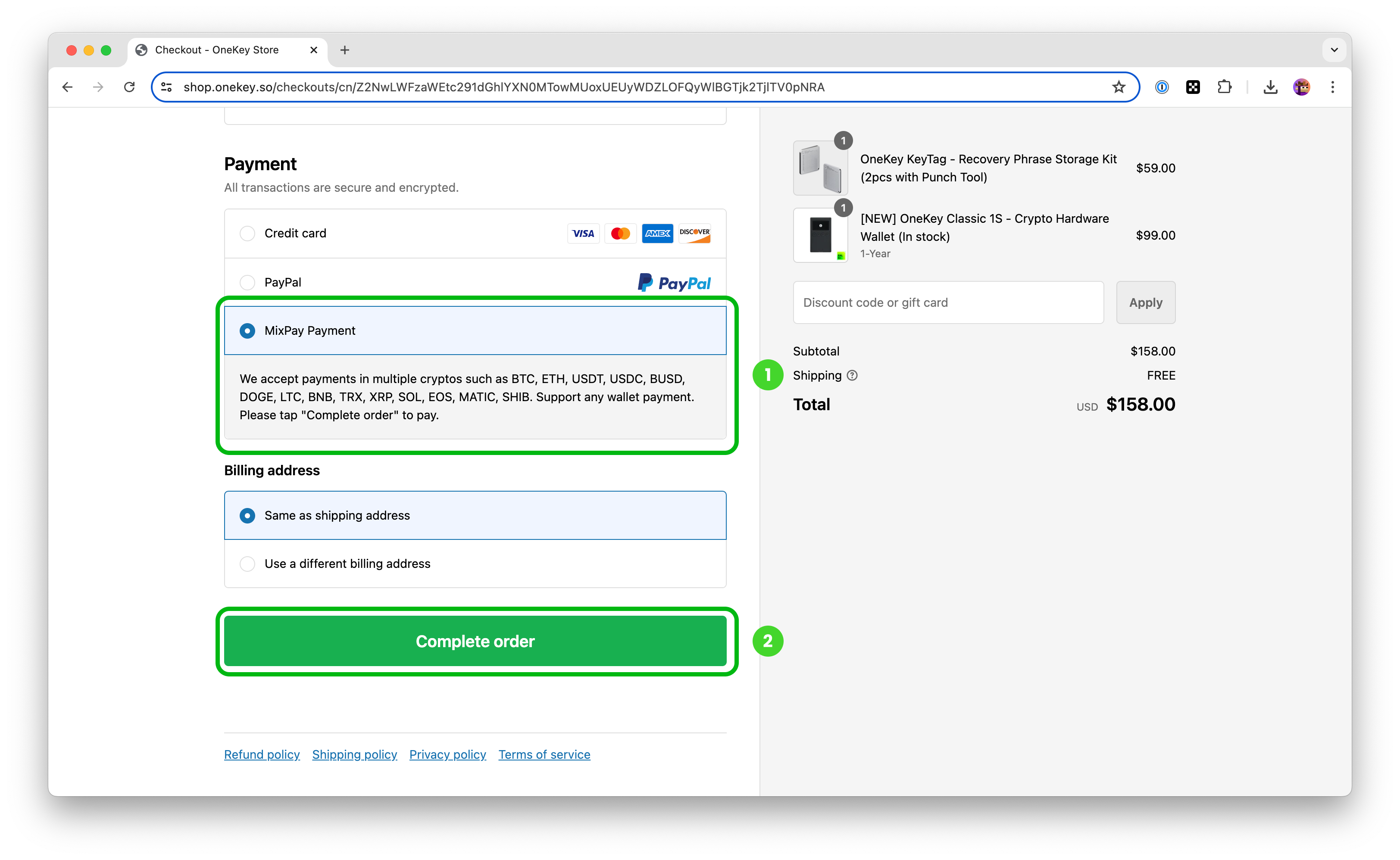
Task: Click the macOS green fullscreen window button
Action: (x=106, y=50)
